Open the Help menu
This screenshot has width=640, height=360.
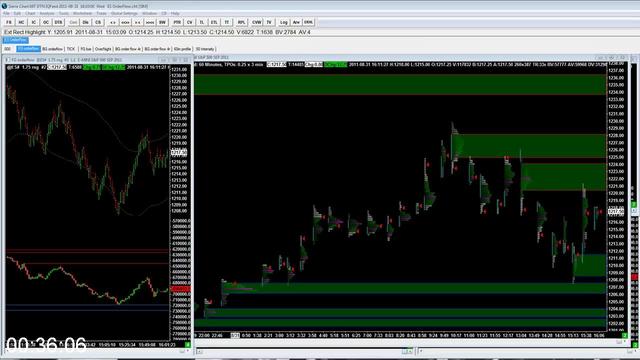point(175,13)
